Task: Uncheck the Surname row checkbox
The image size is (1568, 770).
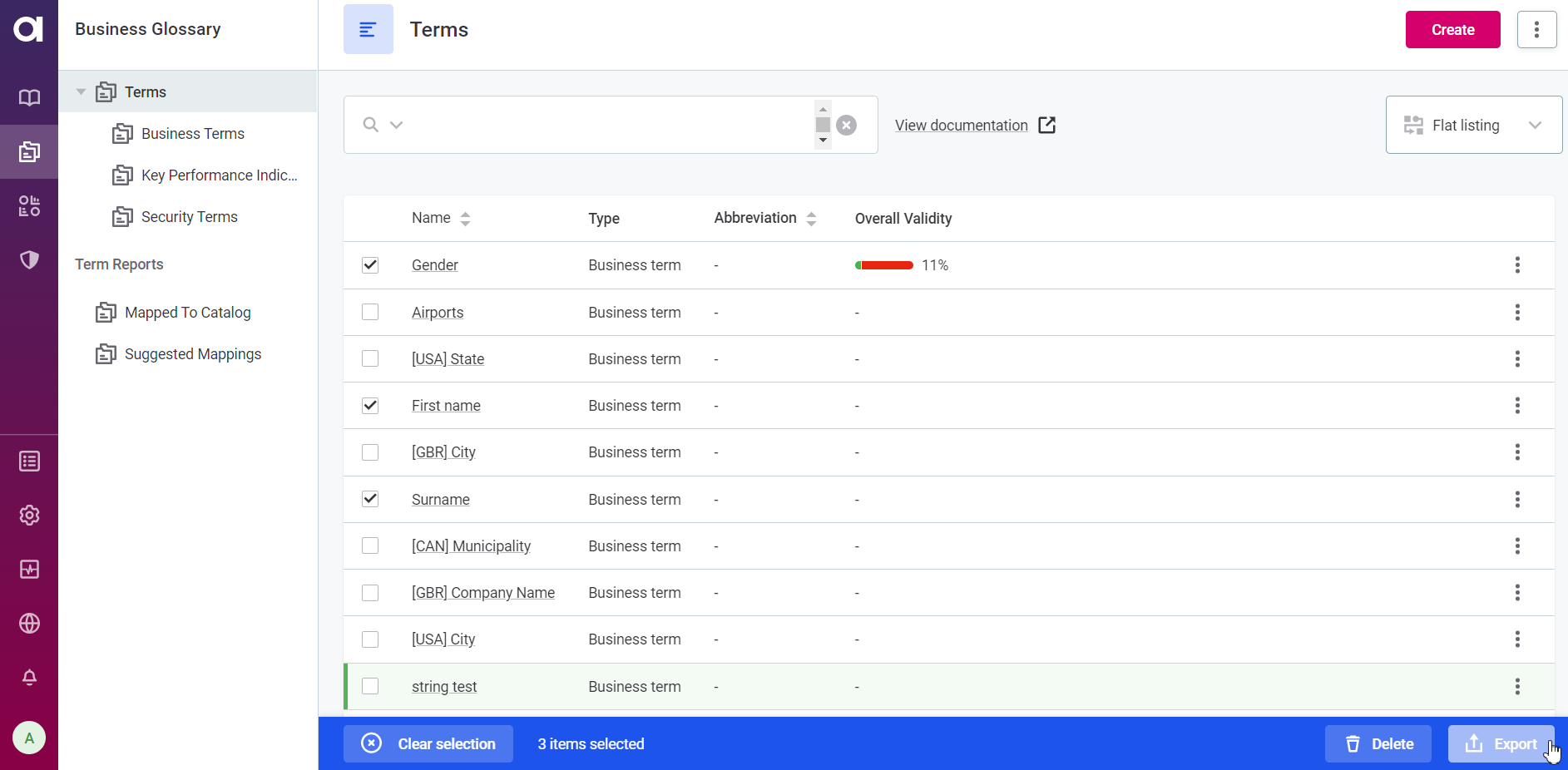Action: click(369, 499)
